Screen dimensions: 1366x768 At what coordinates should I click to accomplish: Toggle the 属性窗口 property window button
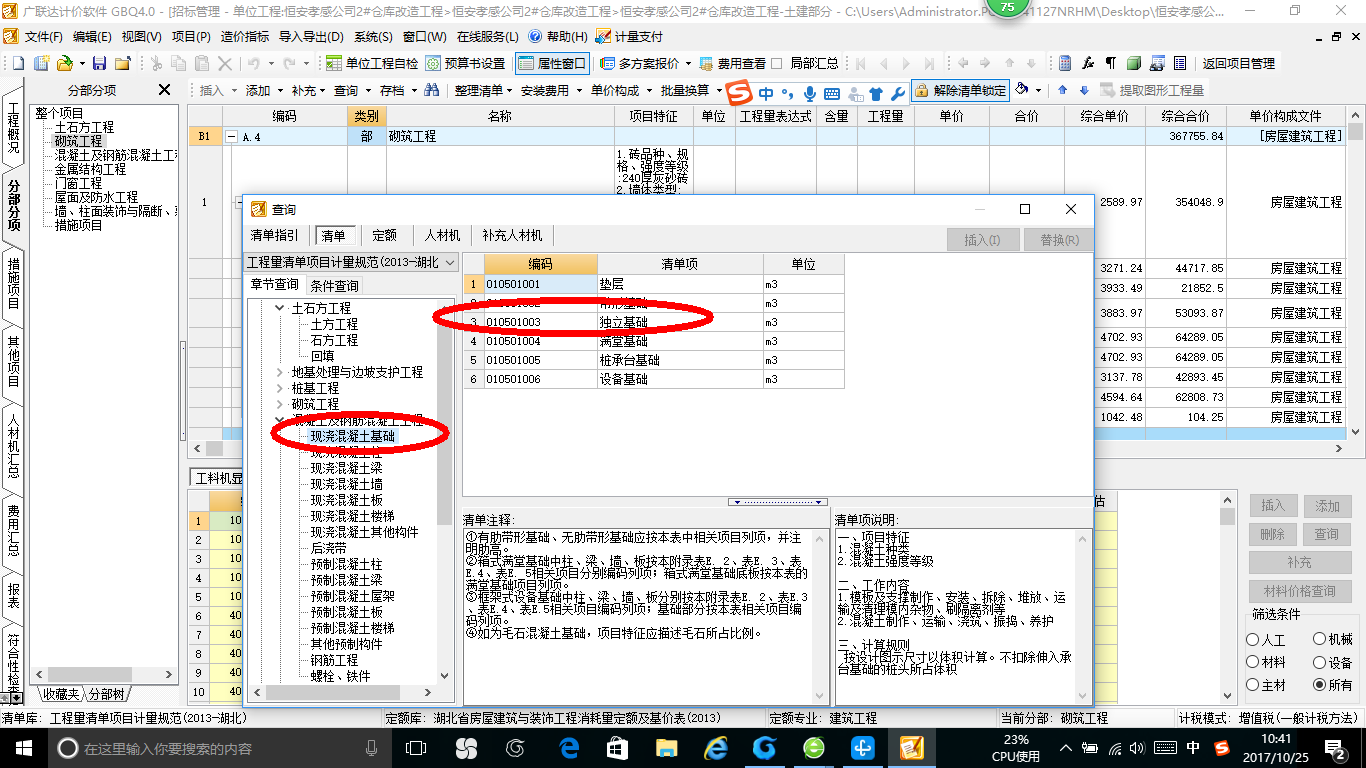pos(552,63)
